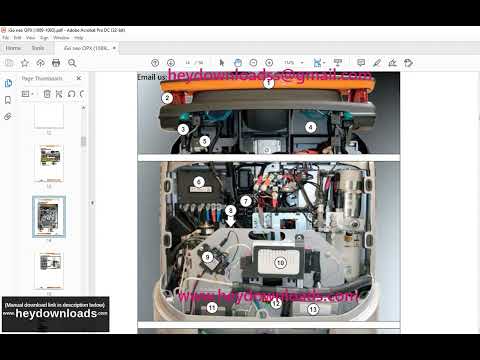Click the Save file icon in toolbar
This screenshot has width=480, height=360.
click(9, 63)
